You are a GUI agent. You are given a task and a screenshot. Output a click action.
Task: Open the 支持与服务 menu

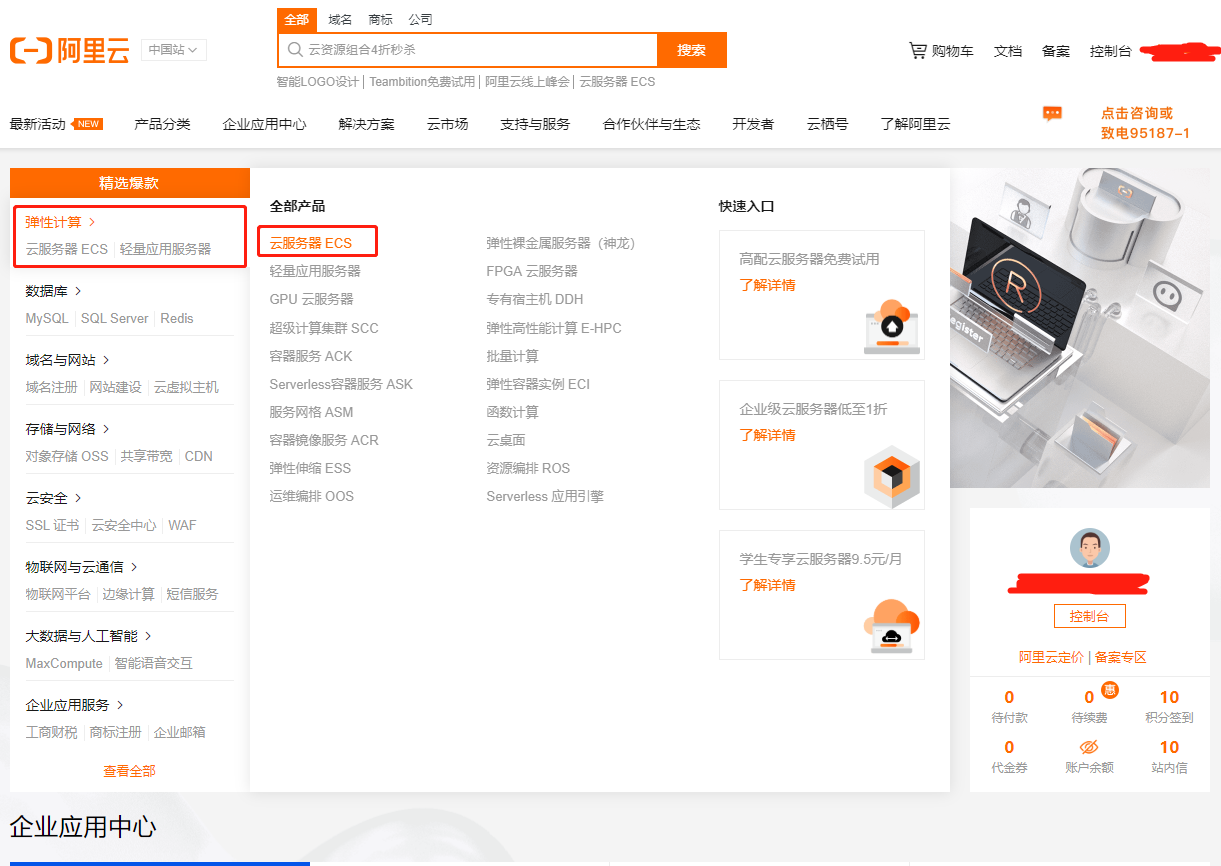tap(535, 124)
